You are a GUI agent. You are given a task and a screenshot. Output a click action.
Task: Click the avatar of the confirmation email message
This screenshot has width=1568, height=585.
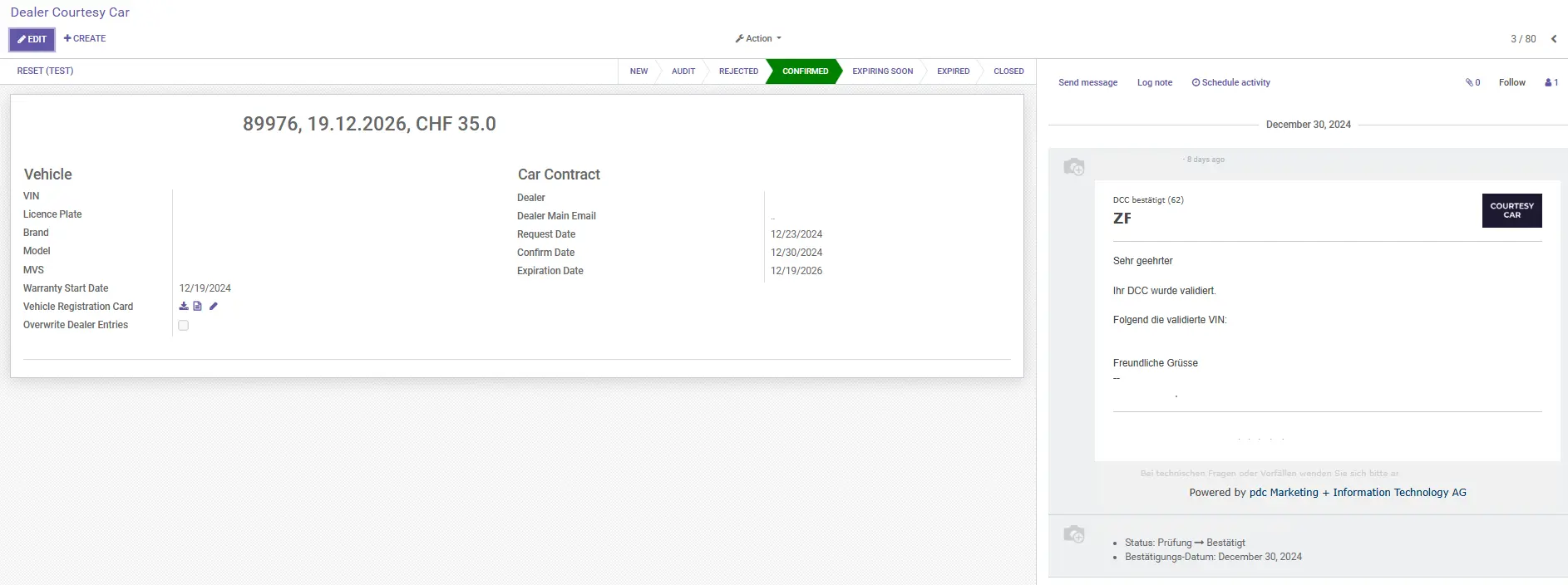pos(1074,167)
